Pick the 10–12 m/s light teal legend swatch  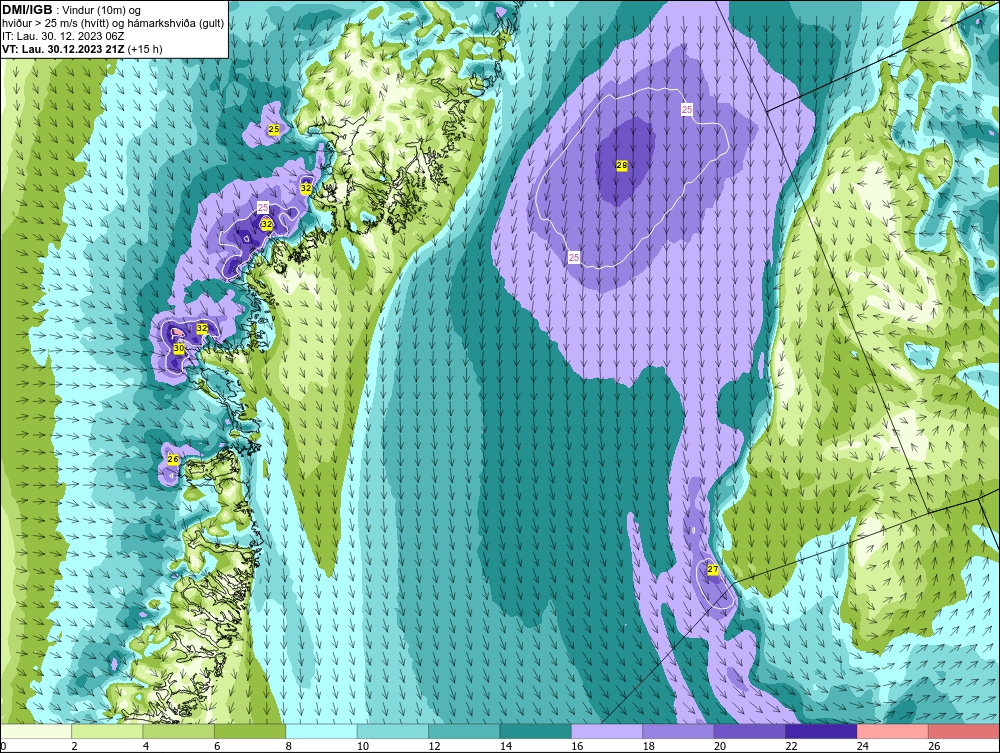click(x=393, y=731)
